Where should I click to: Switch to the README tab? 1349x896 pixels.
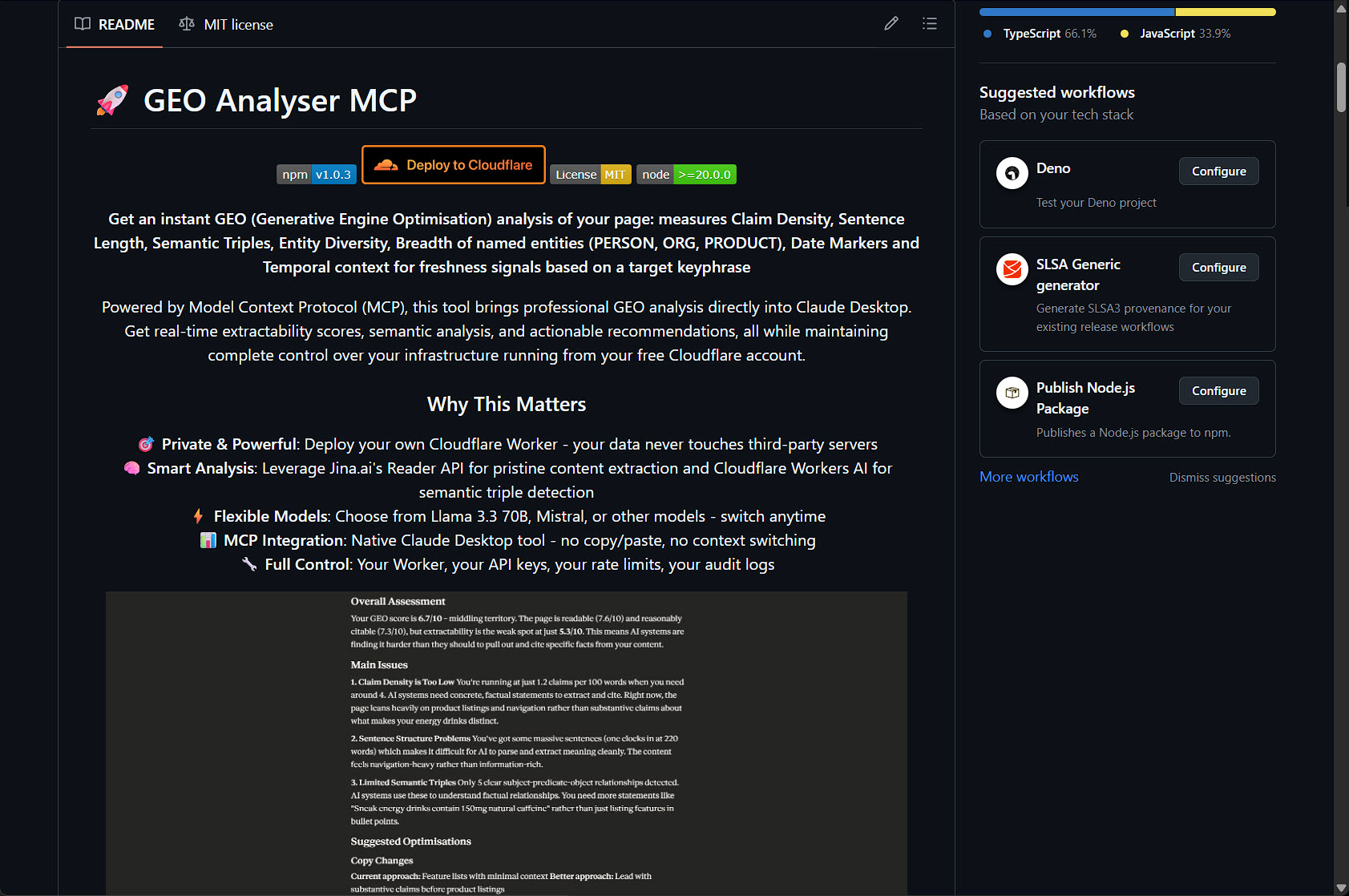tap(115, 25)
